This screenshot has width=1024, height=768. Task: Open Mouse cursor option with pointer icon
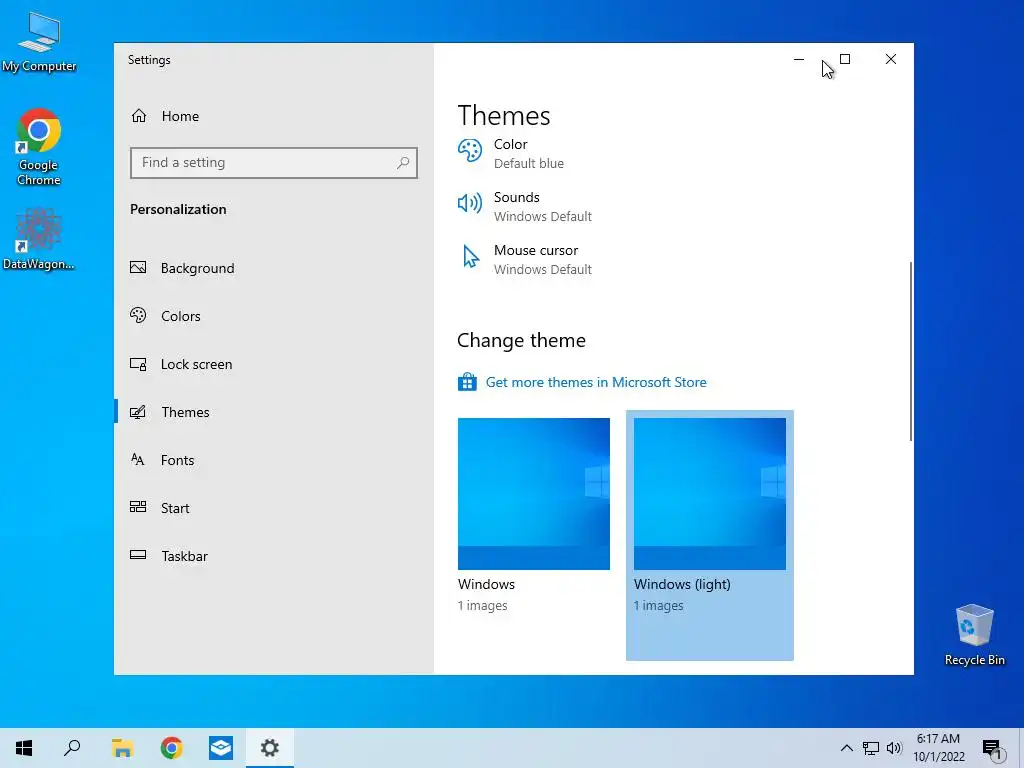click(x=525, y=259)
